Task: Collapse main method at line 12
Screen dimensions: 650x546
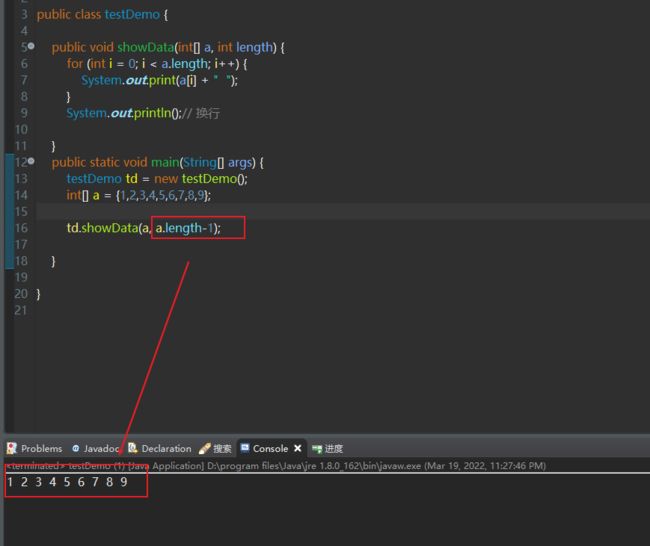Action: 31,161
